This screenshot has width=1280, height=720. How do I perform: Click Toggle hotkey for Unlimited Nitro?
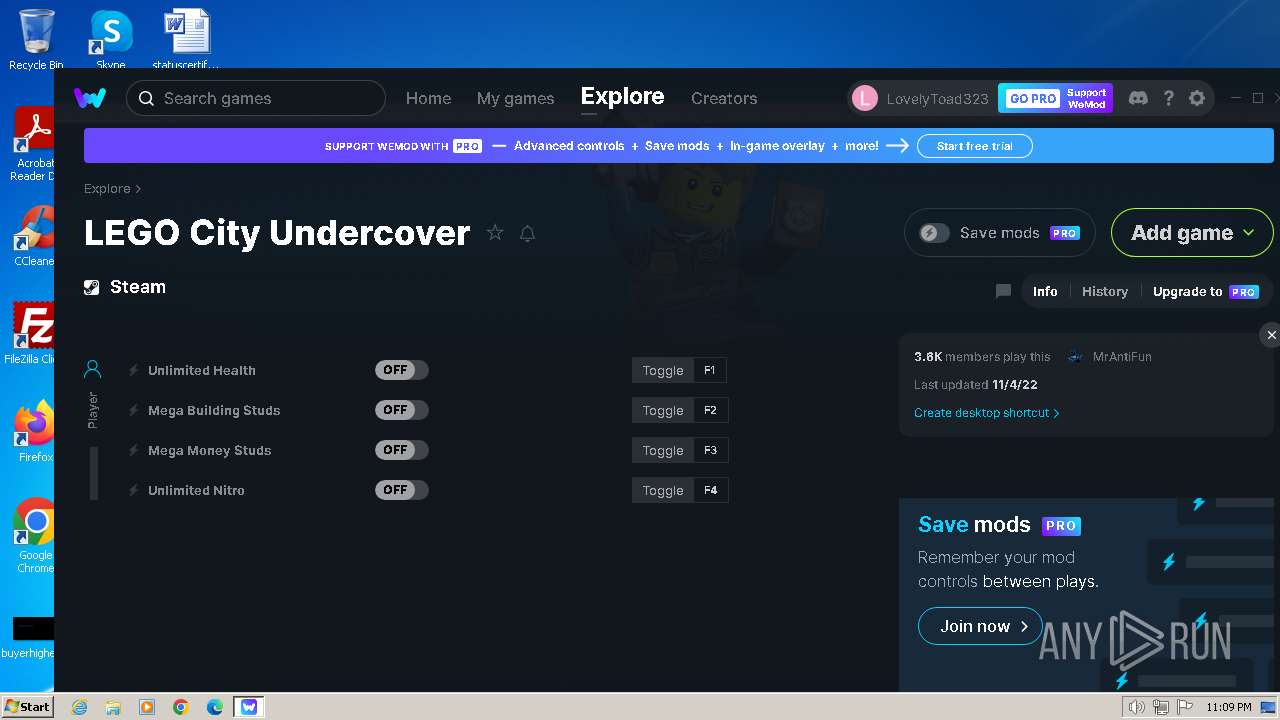[x=663, y=490]
